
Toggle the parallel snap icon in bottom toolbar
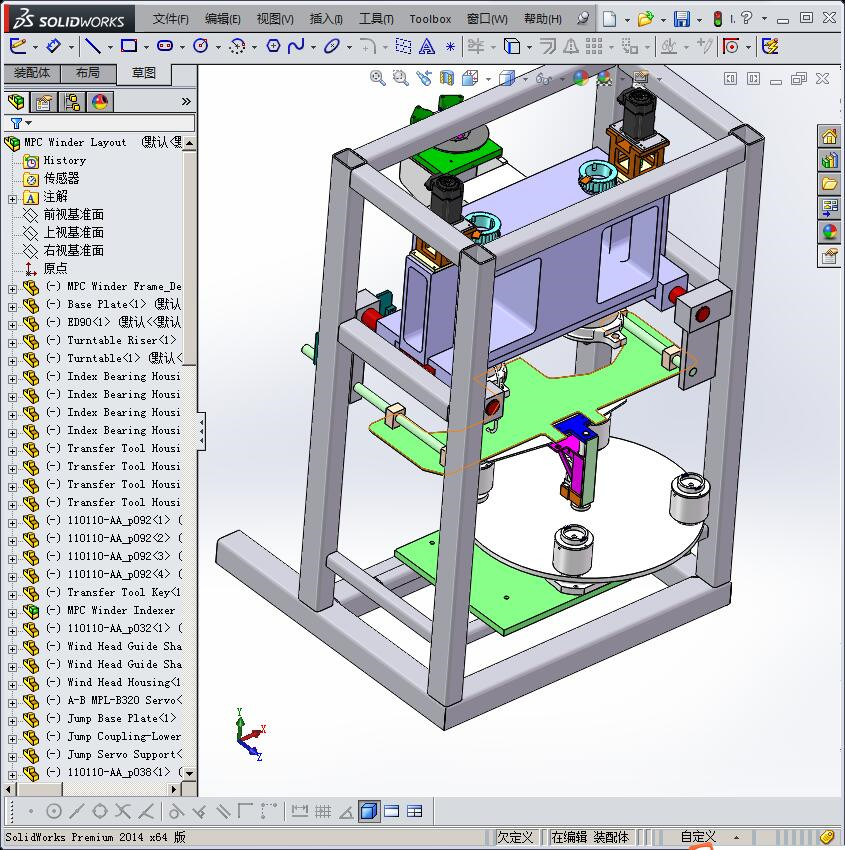tap(223, 812)
